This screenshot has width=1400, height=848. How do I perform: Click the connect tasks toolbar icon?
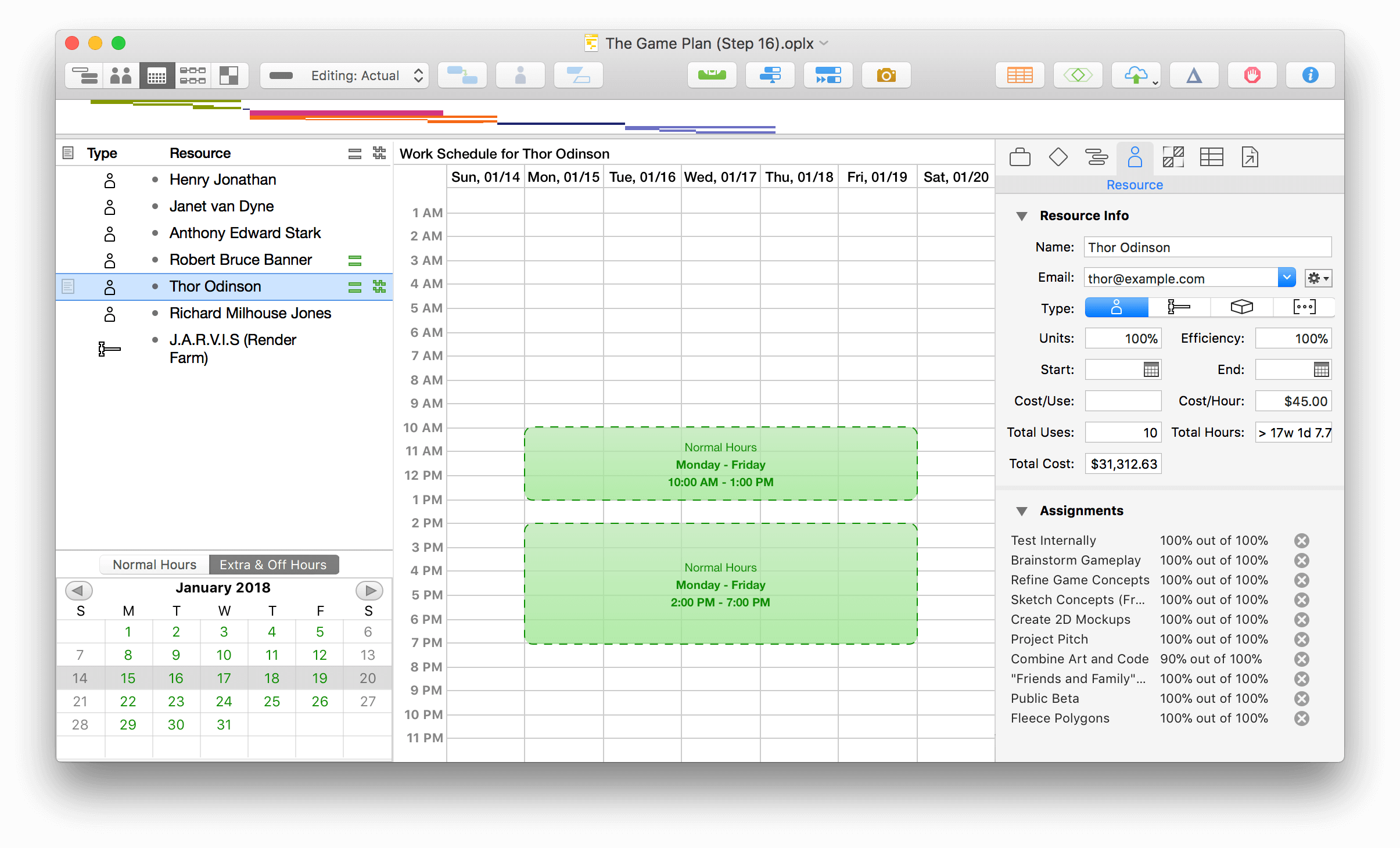[462, 76]
